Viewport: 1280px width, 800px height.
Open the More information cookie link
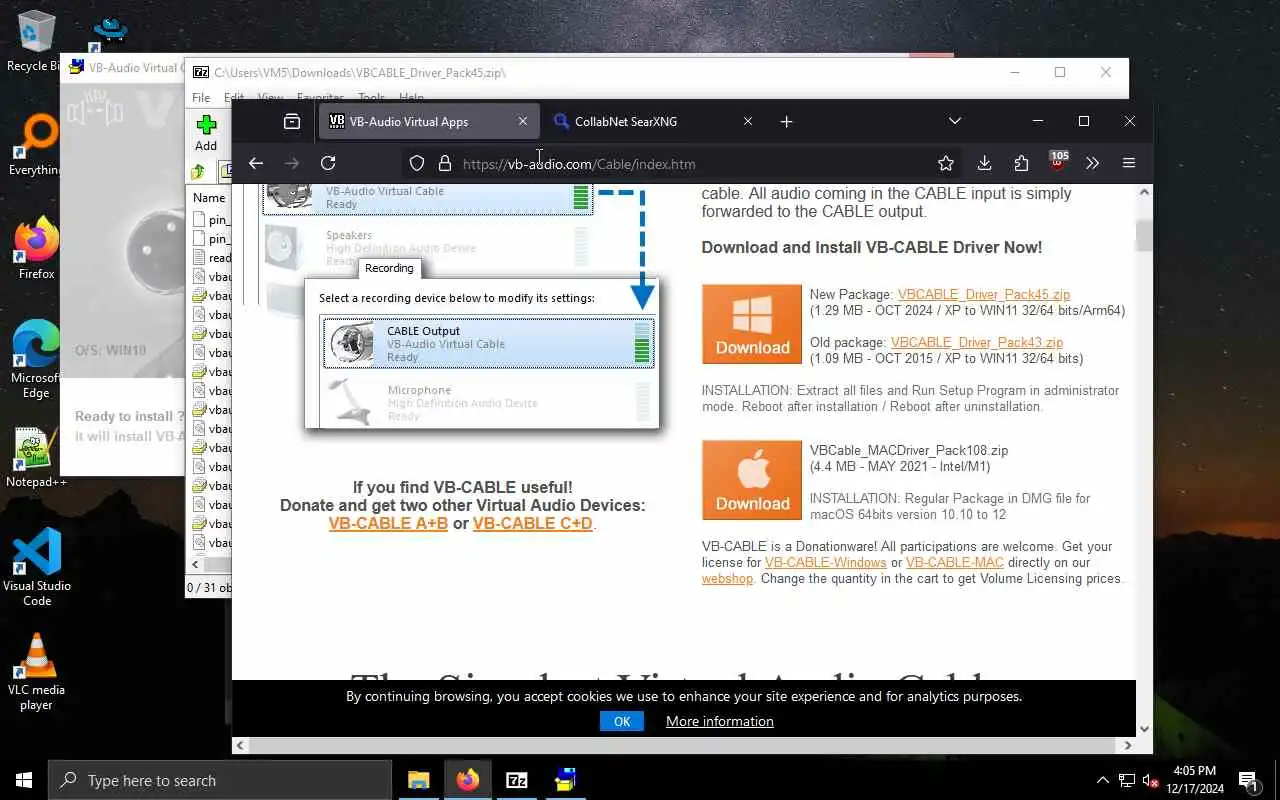coord(720,721)
